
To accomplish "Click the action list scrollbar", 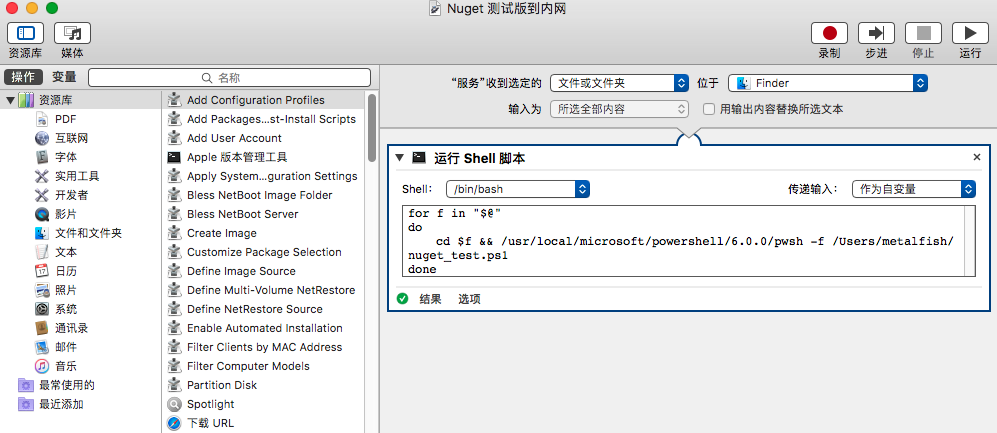I will click(372, 127).
